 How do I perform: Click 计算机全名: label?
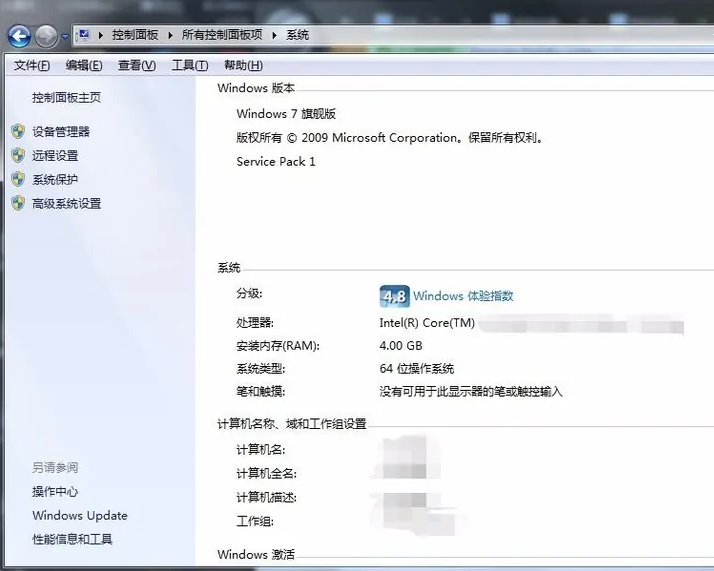(x=266, y=474)
